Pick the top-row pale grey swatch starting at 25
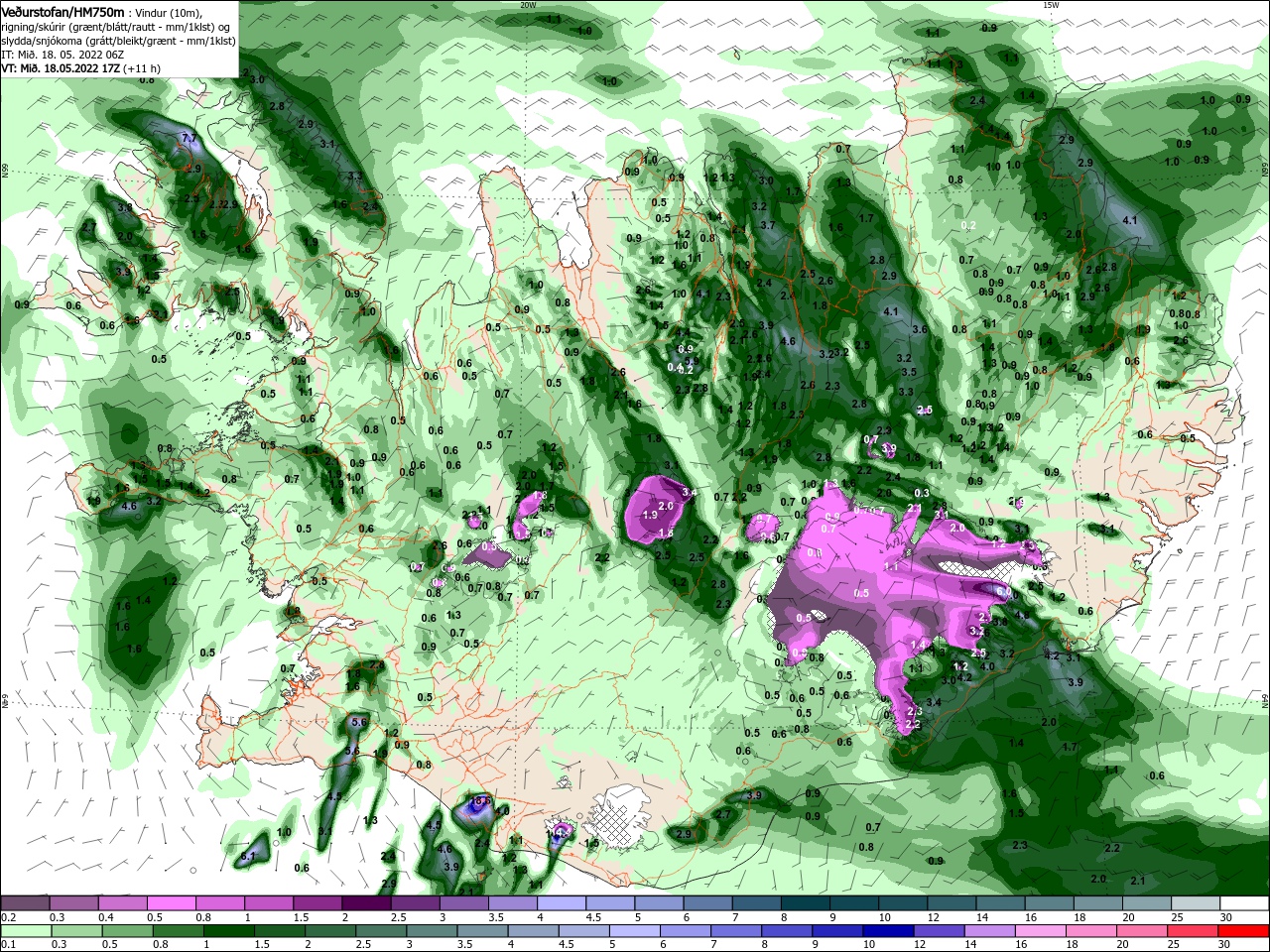This screenshot has width=1270, height=952. 1197,902
